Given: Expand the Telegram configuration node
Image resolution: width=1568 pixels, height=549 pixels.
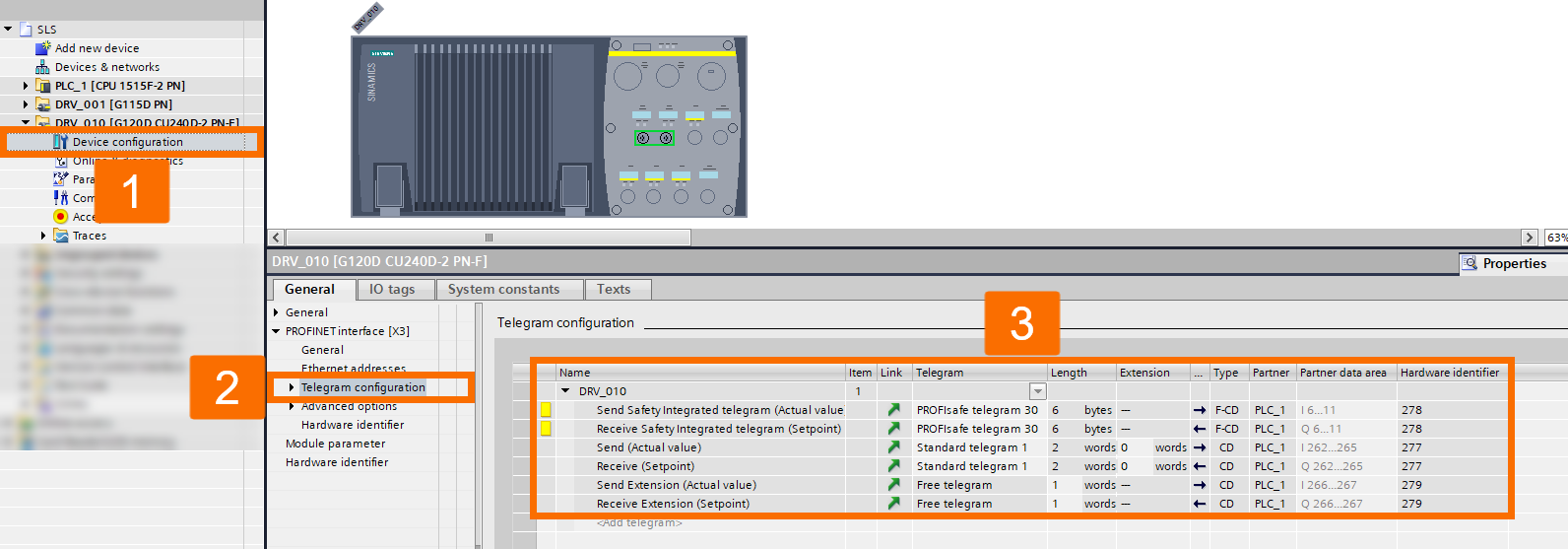Looking at the screenshot, I should [x=292, y=387].
